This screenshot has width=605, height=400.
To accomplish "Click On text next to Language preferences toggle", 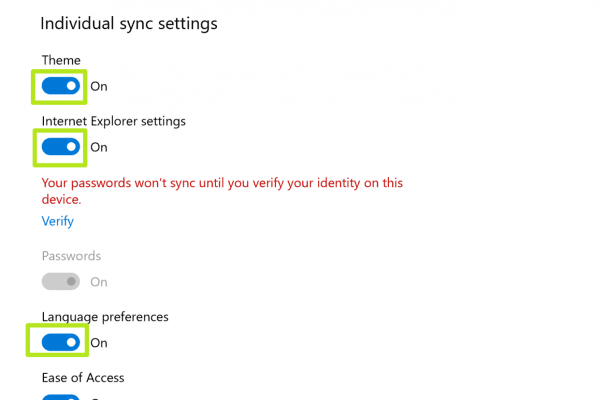I will 99,343.
